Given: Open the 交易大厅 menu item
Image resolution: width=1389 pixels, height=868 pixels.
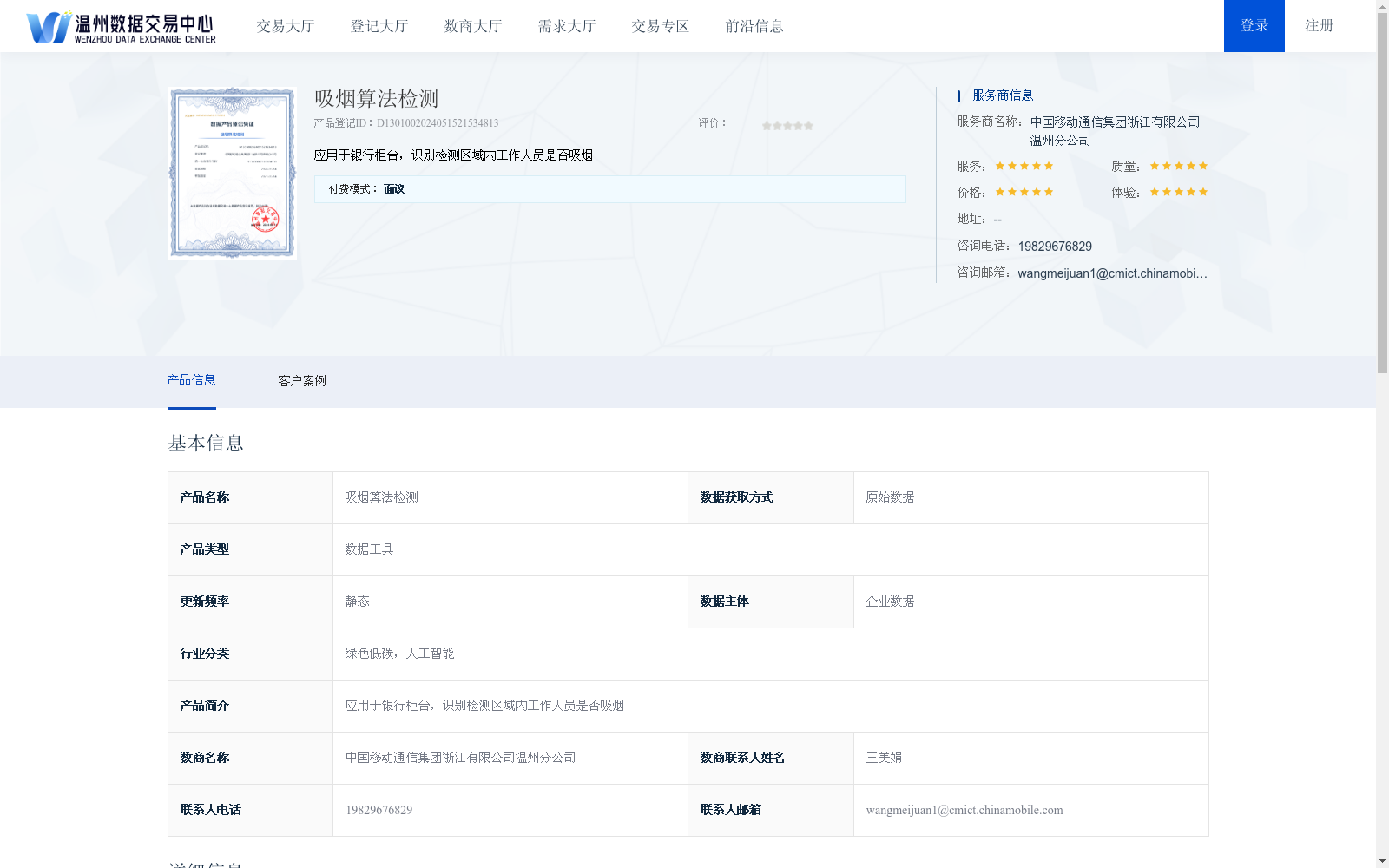Looking at the screenshot, I should tap(286, 26).
